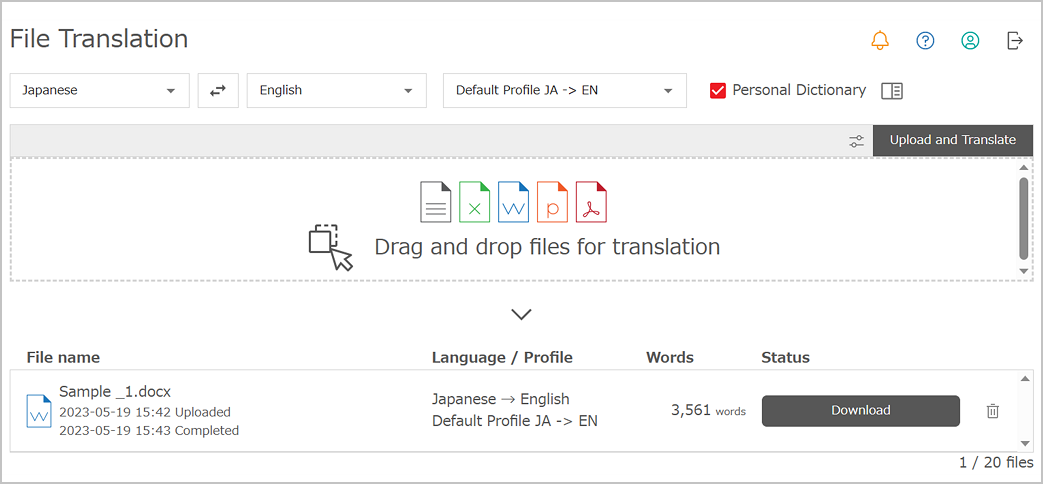Click the orange PowerPoint file type icon
Image resolution: width=1043 pixels, height=484 pixels.
pyautogui.click(x=552, y=202)
